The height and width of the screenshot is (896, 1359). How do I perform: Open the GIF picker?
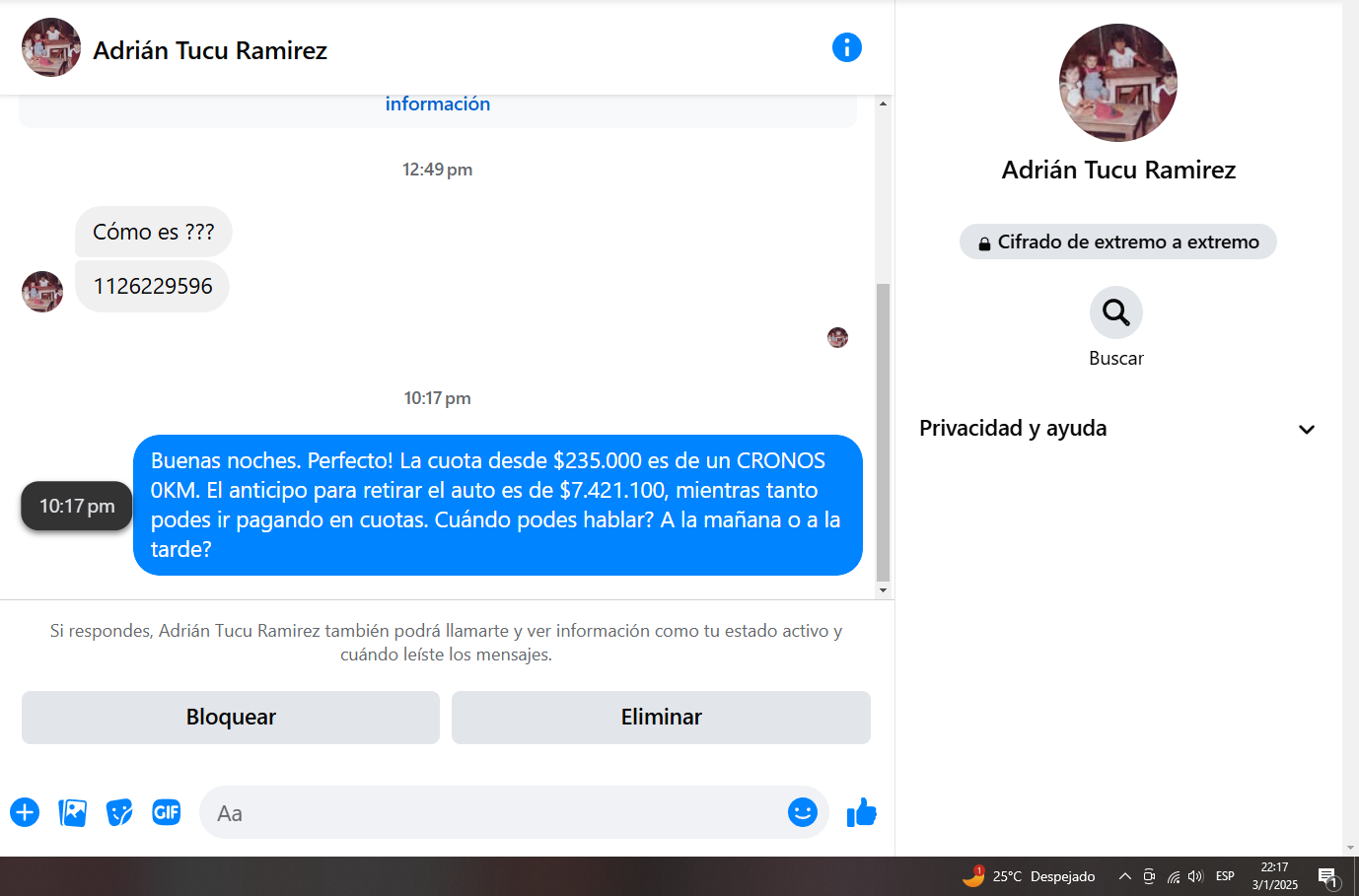(x=167, y=812)
